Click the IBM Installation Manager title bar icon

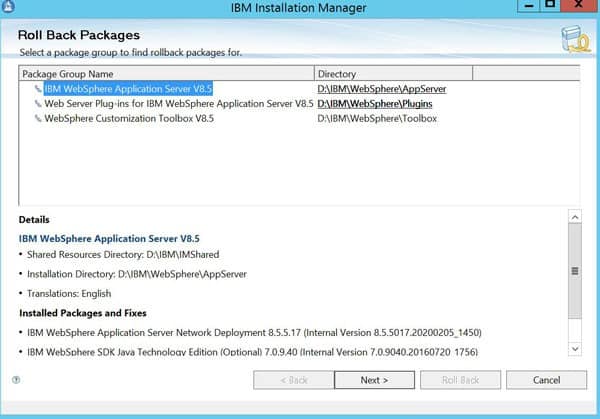point(8,6)
